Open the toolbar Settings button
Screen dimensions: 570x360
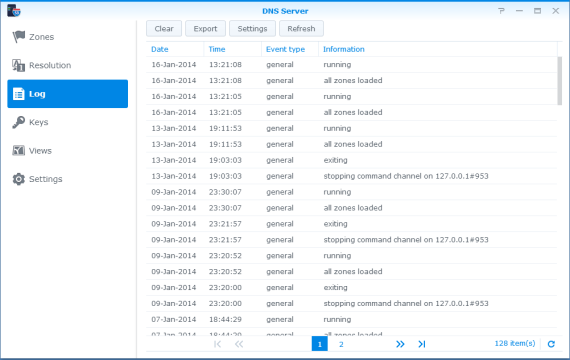252,28
